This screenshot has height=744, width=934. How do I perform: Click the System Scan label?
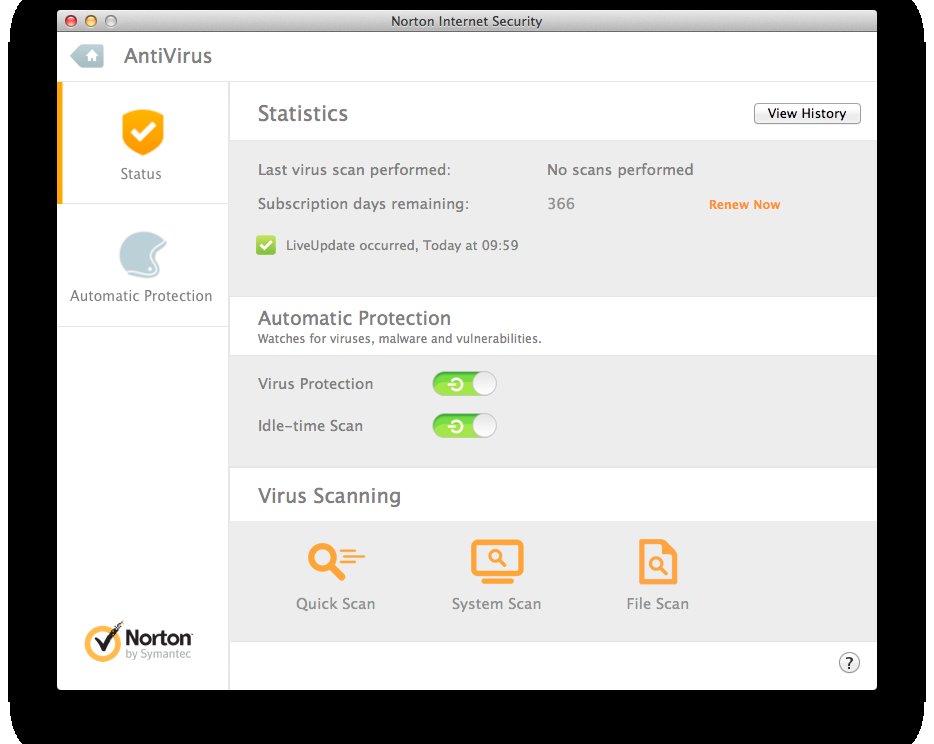pyautogui.click(x=496, y=604)
